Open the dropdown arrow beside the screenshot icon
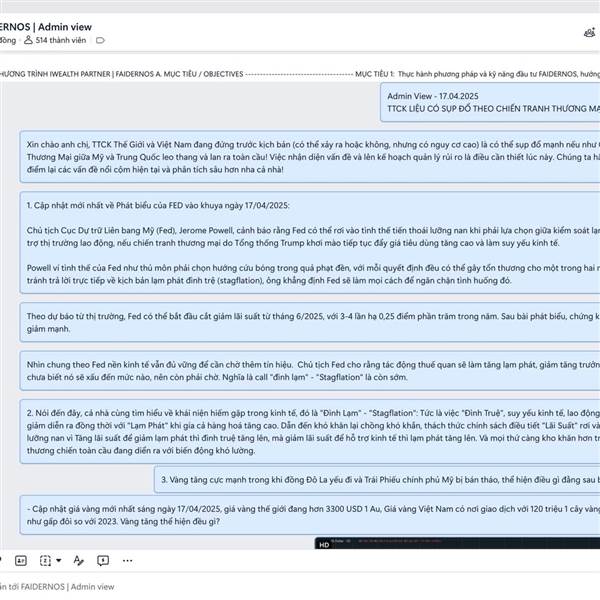This screenshot has width=600, height=600. pyautogui.click(x=59, y=561)
